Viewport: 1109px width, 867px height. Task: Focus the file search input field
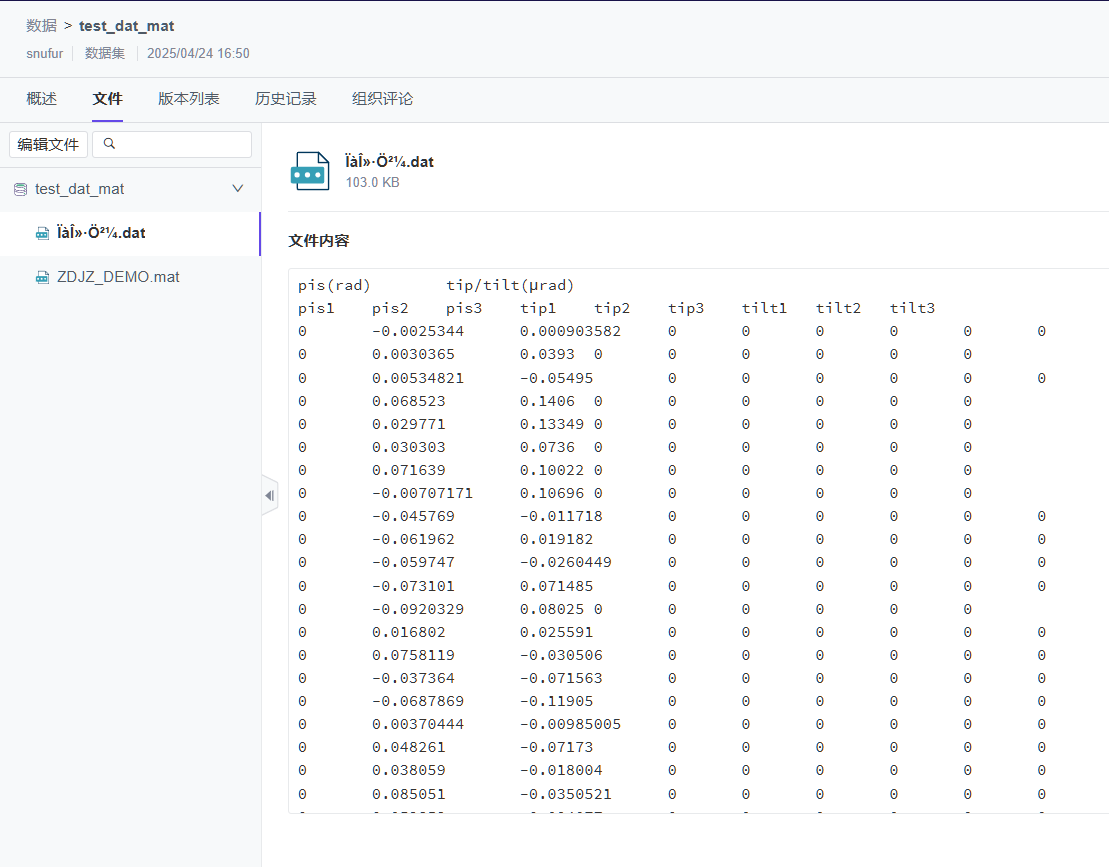tap(172, 144)
